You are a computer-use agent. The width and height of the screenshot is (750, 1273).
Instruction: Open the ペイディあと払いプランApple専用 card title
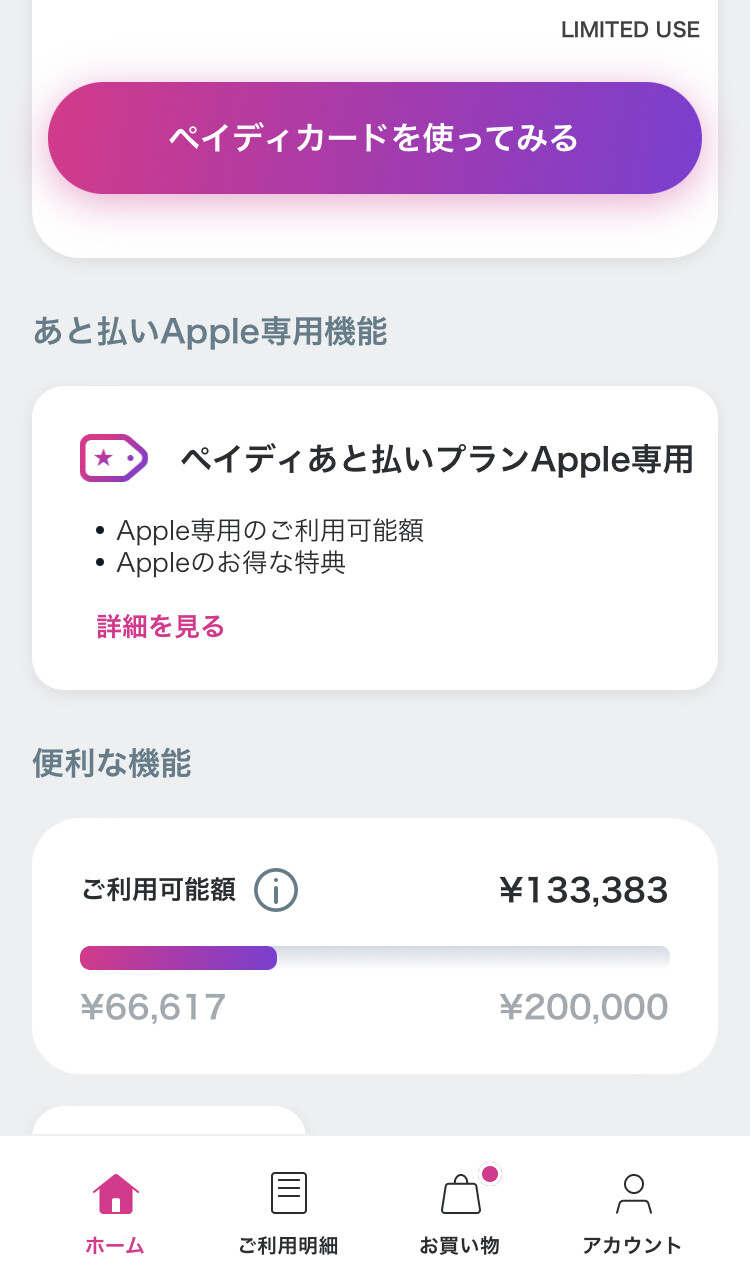tap(436, 459)
